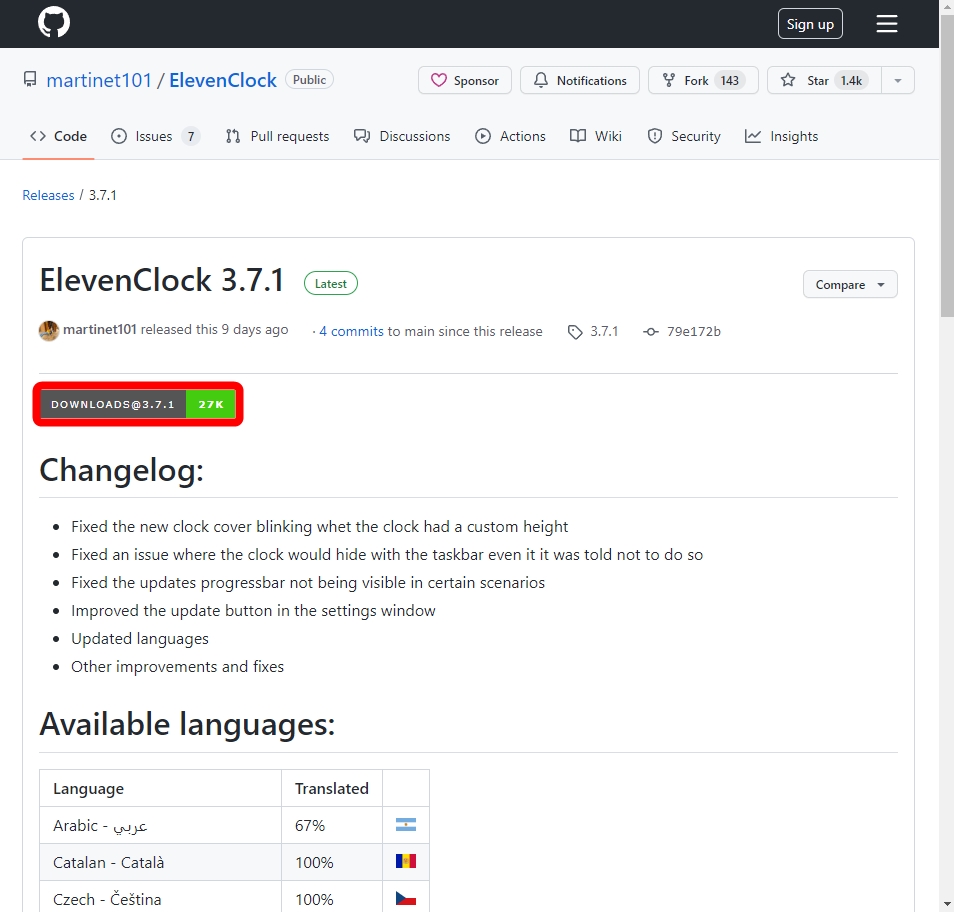Open the Security tab

(684, 136)
